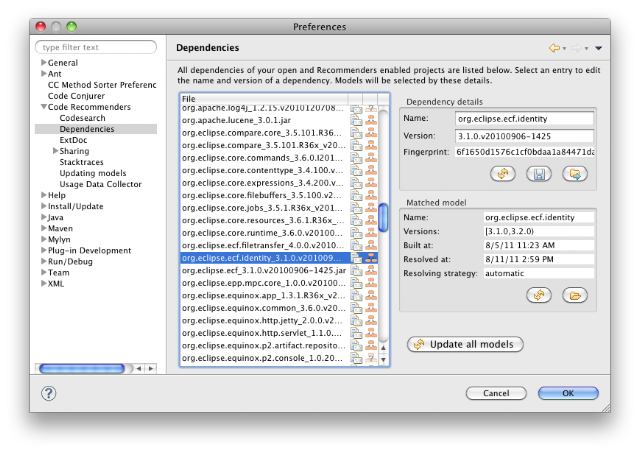This screenshot has width=640, height=453.
Task: Select Updating models preferences page
Action: (93, 173)
